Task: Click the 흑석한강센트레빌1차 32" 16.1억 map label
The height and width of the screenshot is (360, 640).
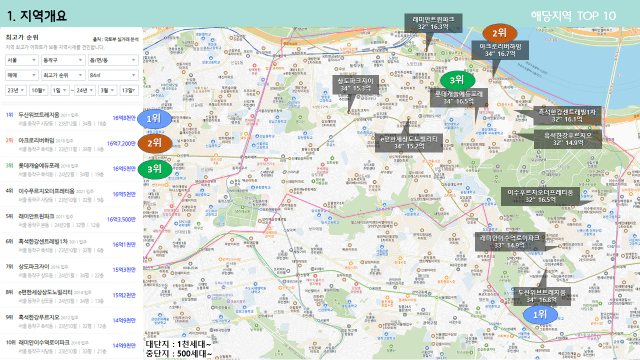Action: pyautogui.click(x=567, y=116)
